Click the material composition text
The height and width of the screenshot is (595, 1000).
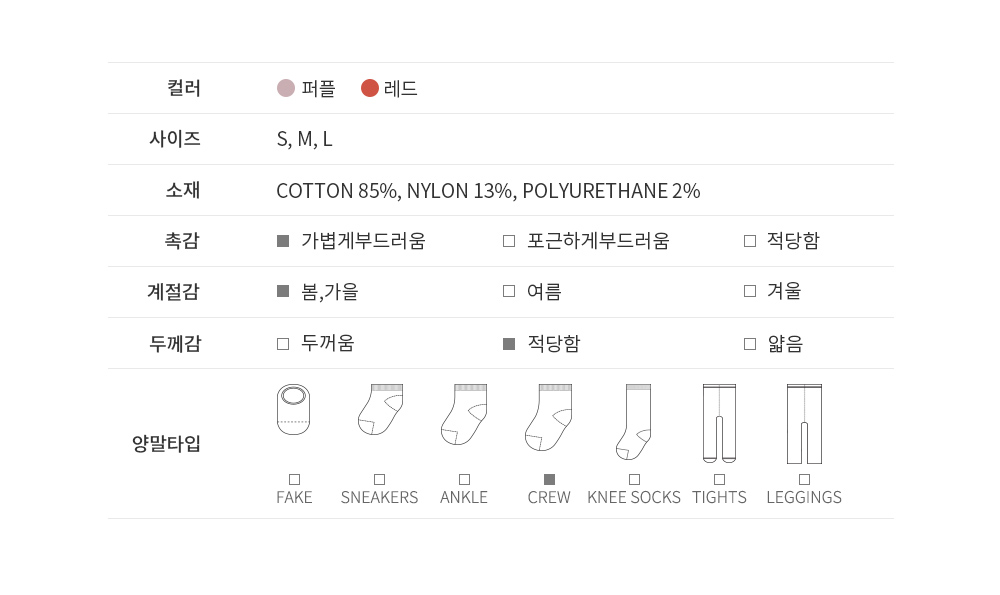[488, 190]
